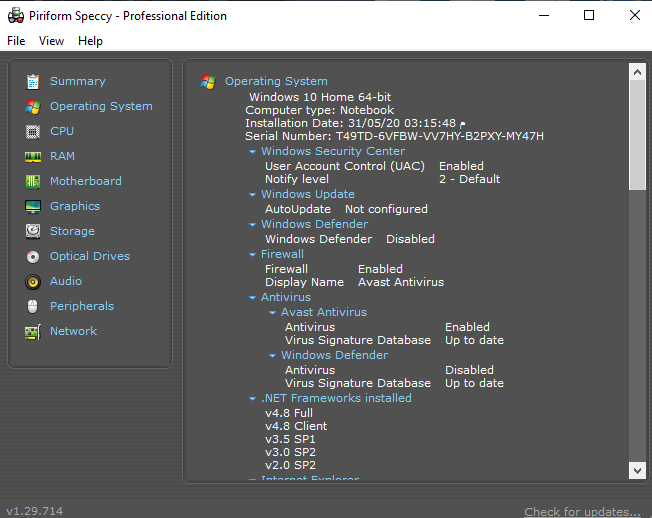Select the RAM memory stick icon
The image size is (652, 518).
pyautogui.click(x=33, y=156)
